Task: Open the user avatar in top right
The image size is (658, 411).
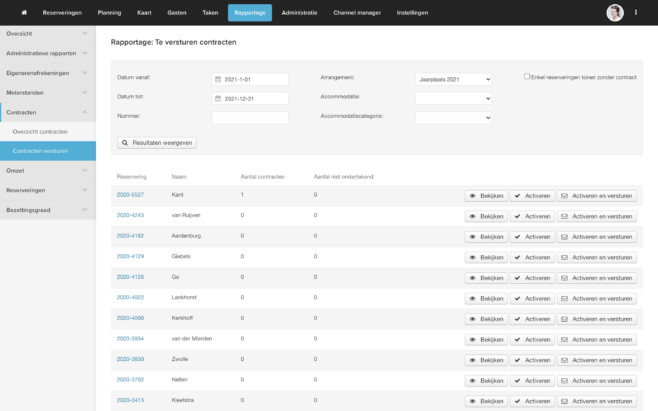Action: click(614, 13)
